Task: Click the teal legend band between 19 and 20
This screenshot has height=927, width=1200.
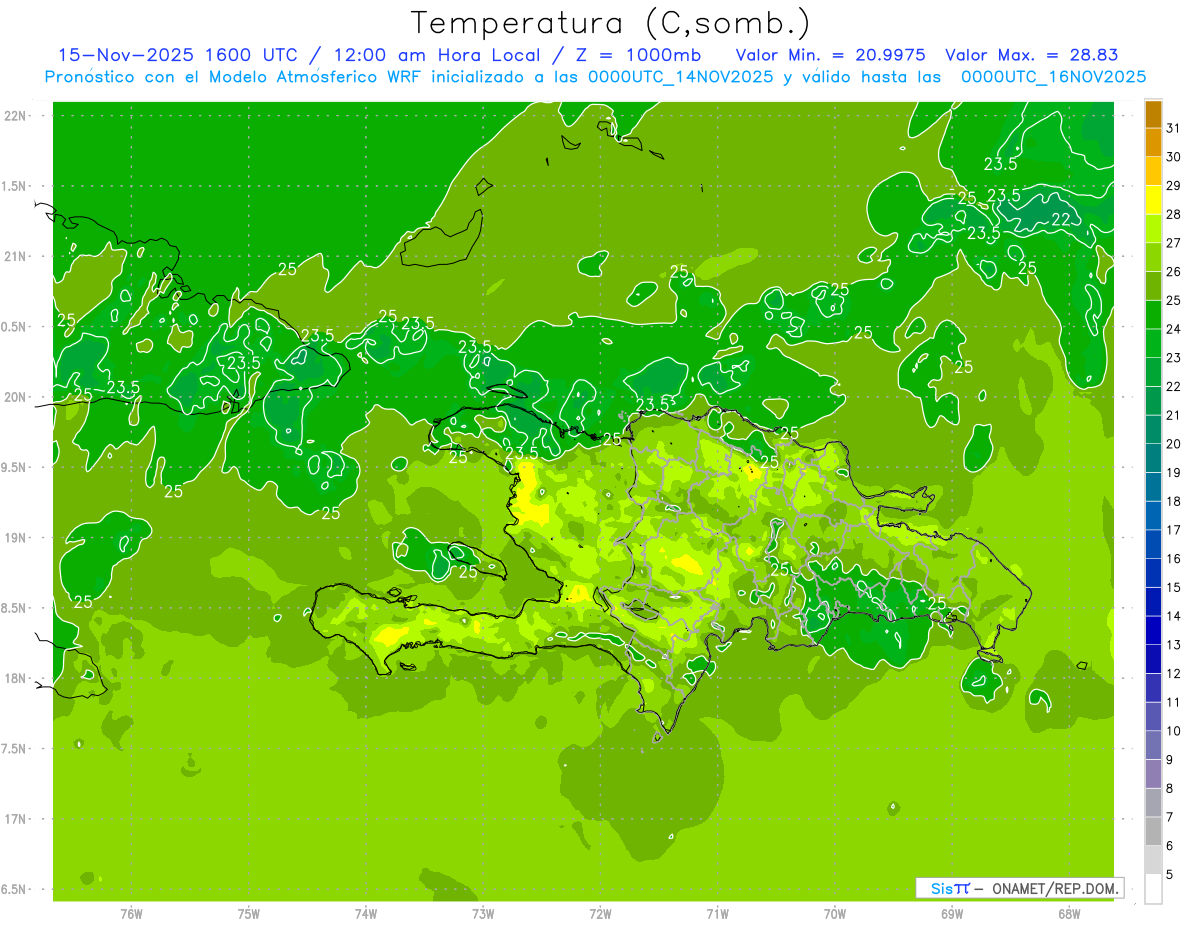Action: (x=1153, y=458)
